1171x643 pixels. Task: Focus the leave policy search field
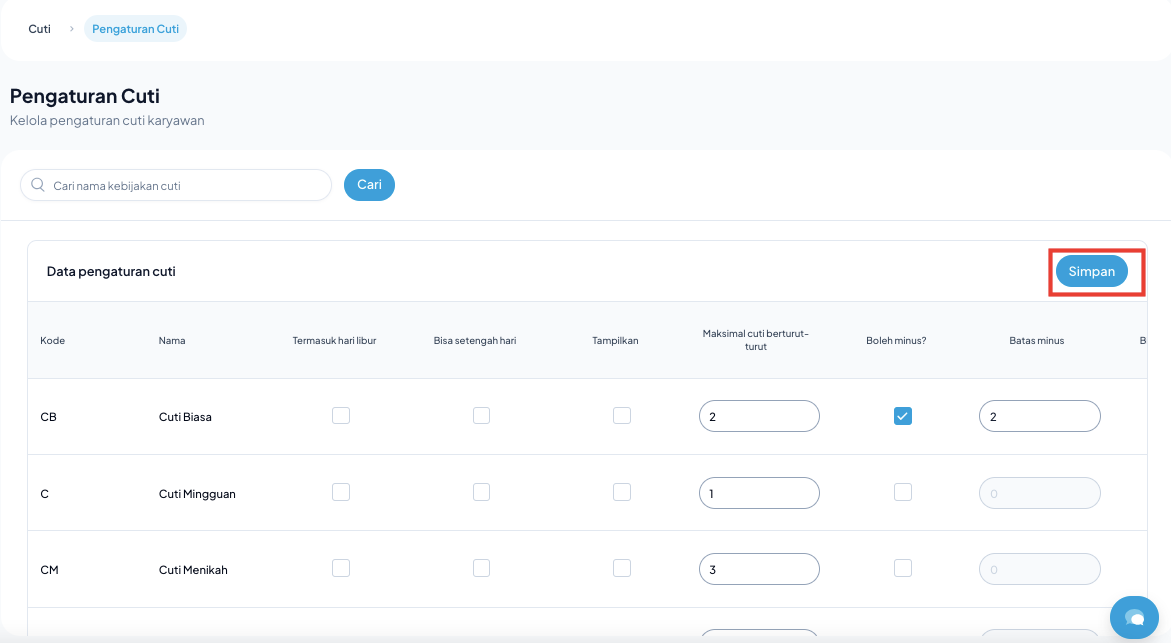pos(185,185)
